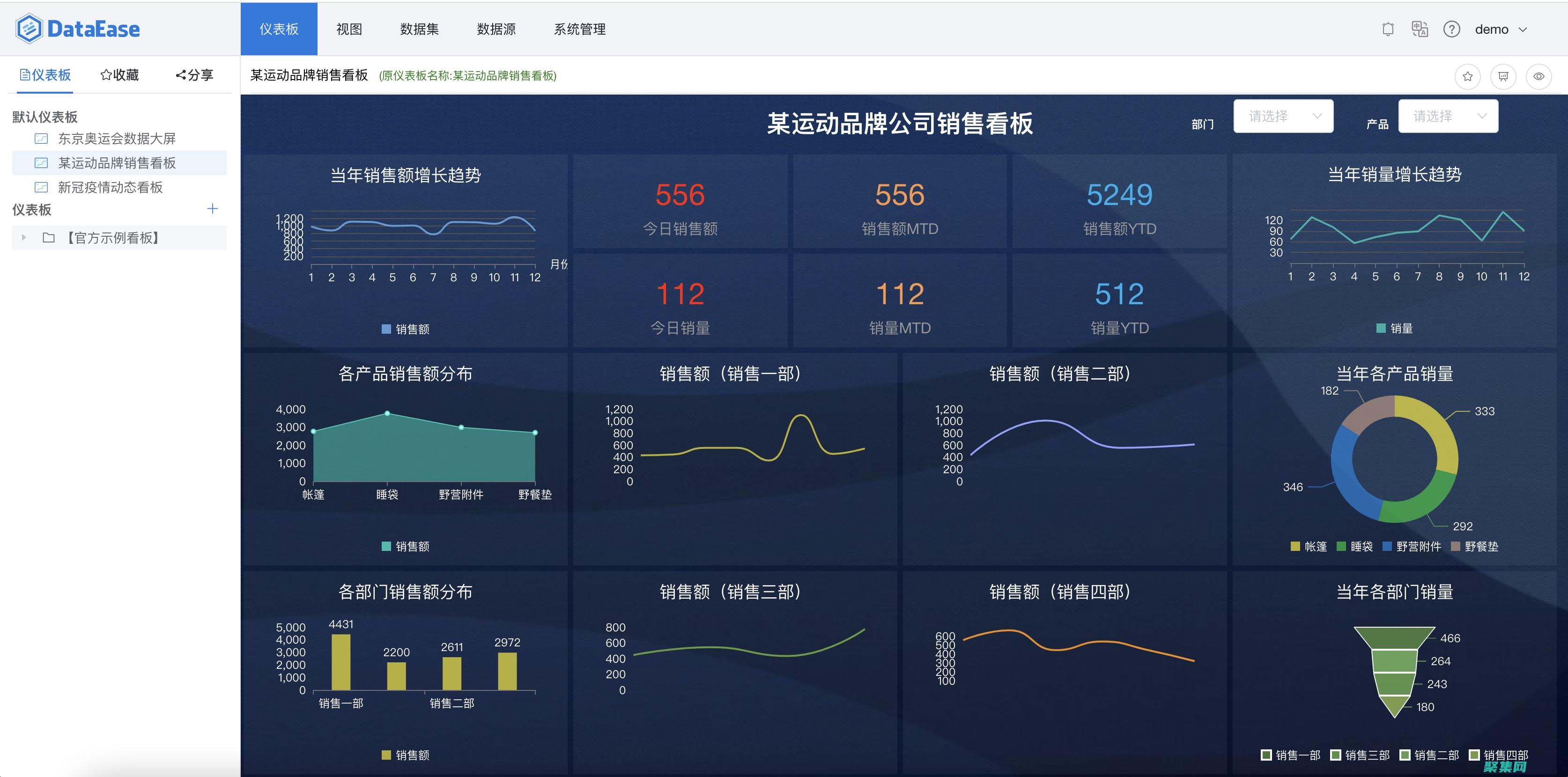
Task: Open presentation mode with the board icon
Action: (x=1503, y=76)
